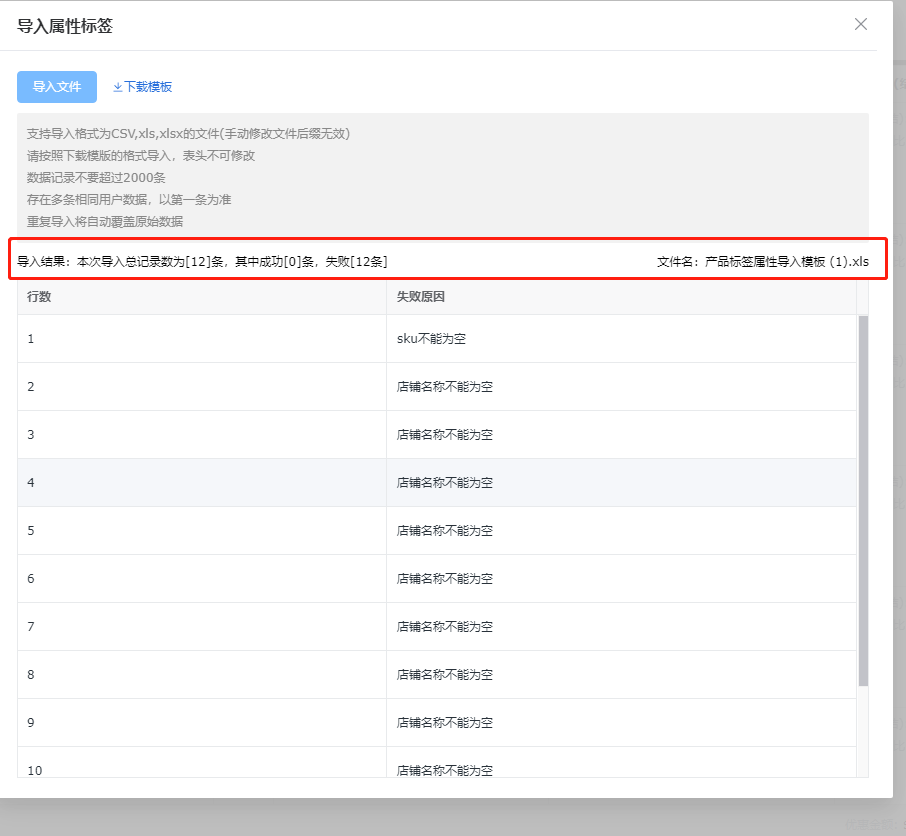Screen dimensions: 906x836
Task: Click the hint 数据记录不要超过2000条
Action: coord(96,177)
